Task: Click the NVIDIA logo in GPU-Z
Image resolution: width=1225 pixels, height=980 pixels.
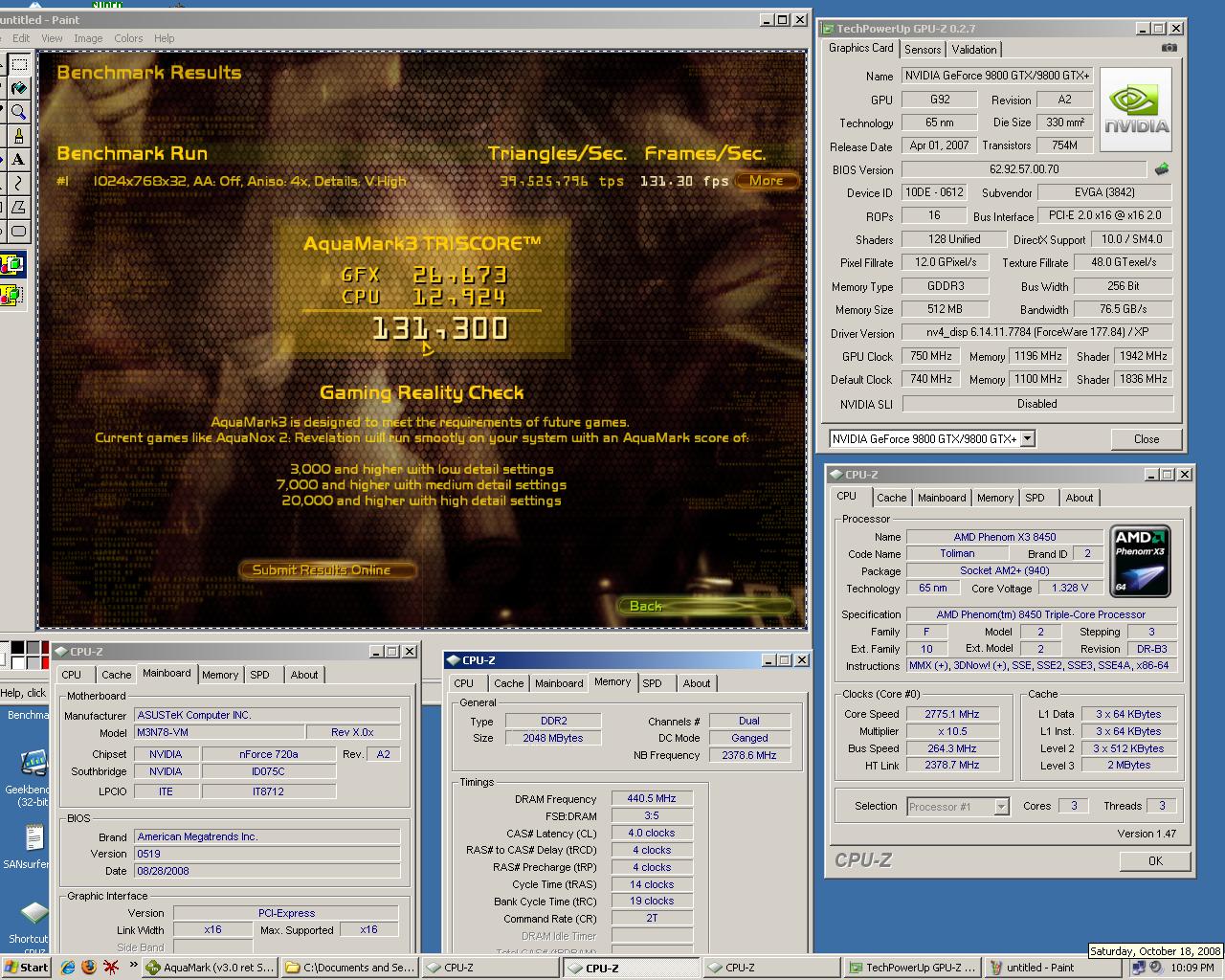Action: (1136, 109)
